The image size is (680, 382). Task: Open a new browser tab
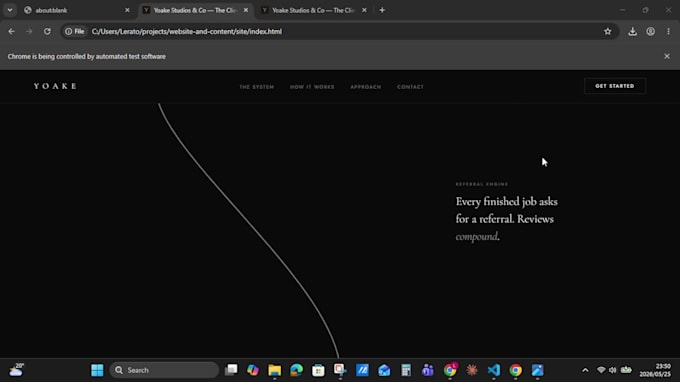(x=382, y=10)
